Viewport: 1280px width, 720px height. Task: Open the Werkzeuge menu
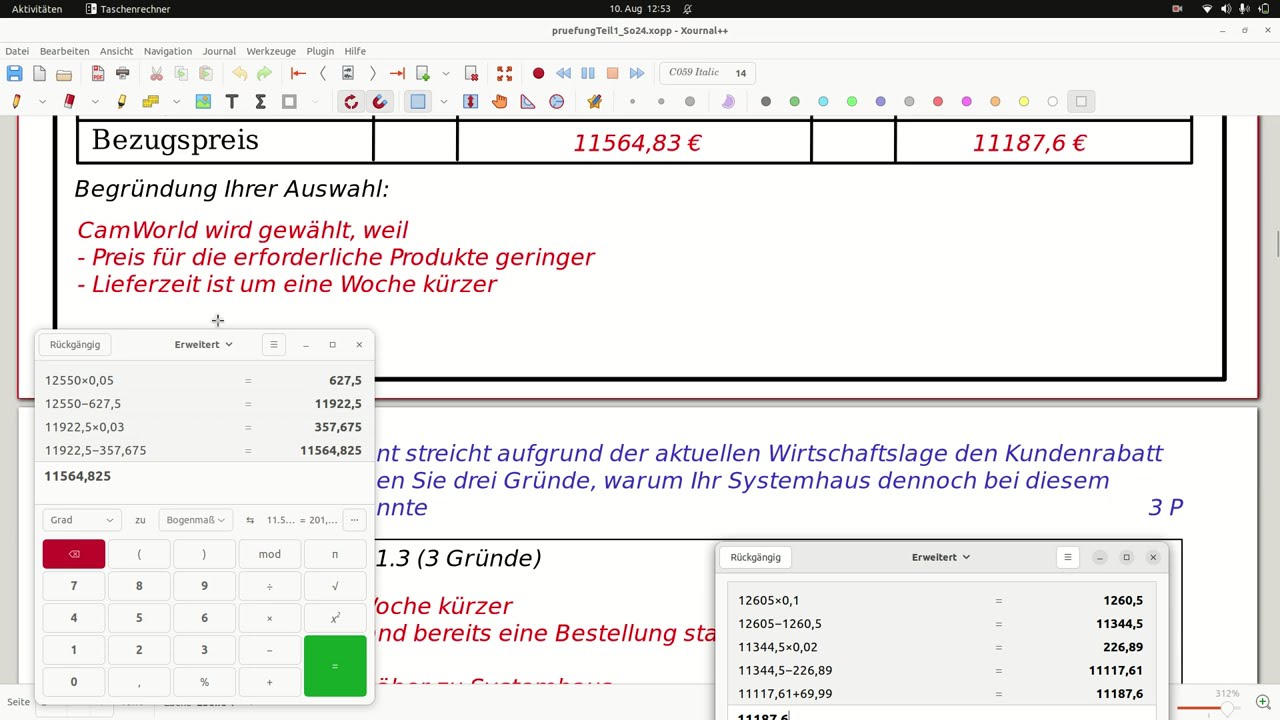point(271,51)
